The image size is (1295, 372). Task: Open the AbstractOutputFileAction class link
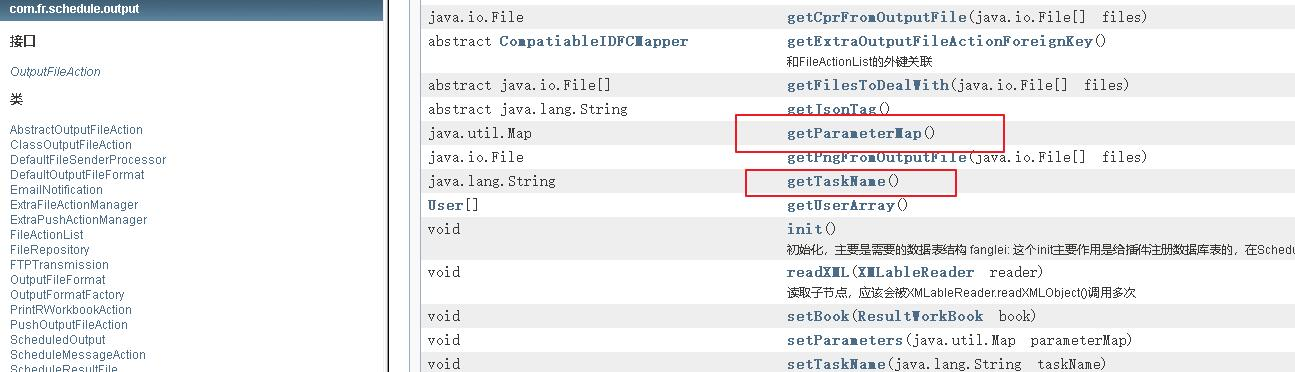click(x=76, y=130)
